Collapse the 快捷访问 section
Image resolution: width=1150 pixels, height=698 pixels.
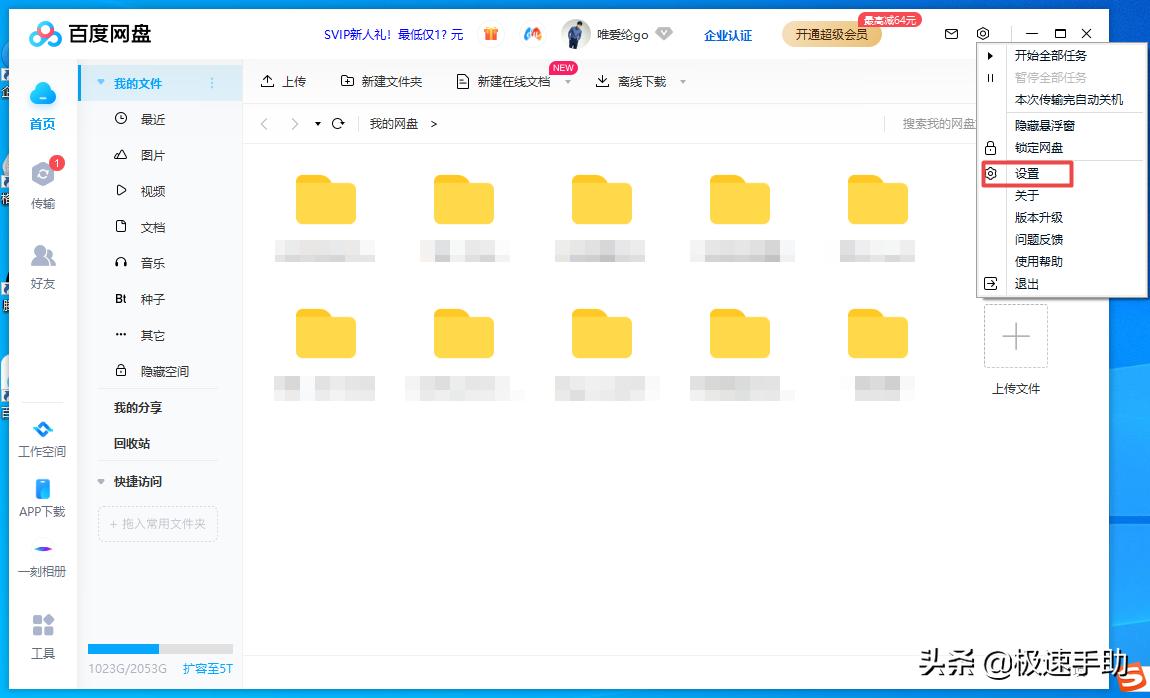click(101, 482)
